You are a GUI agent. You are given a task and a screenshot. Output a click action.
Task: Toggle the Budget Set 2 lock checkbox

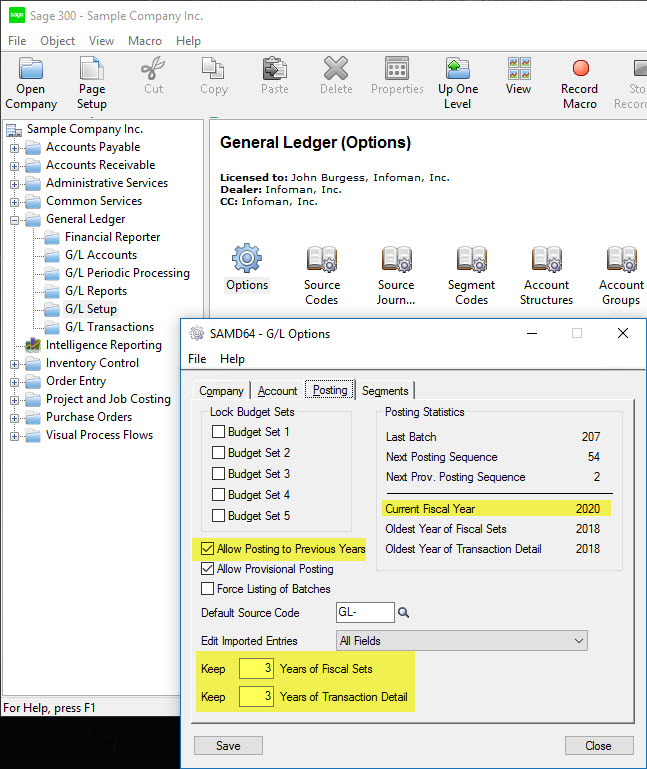click(x=218, y=452)
